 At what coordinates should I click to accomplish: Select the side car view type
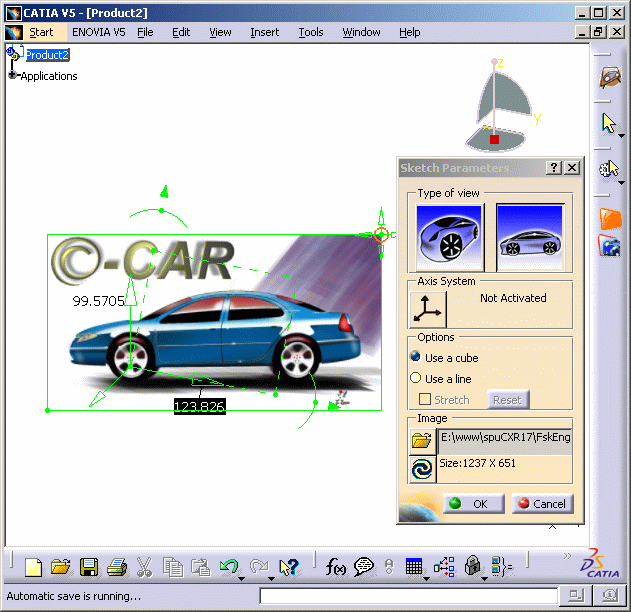[x=530, y=237]
